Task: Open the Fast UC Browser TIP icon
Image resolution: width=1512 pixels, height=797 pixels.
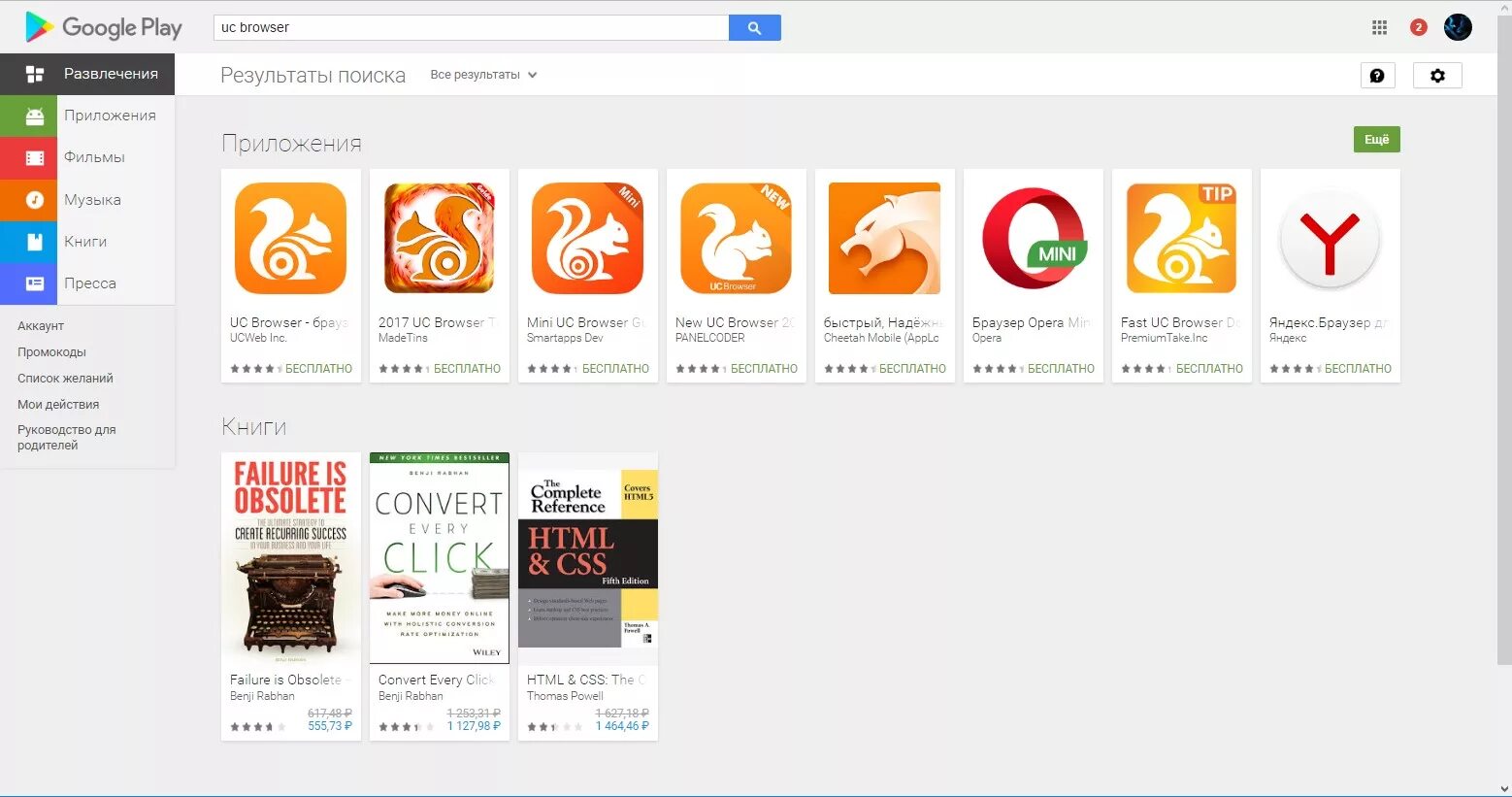Action: (1181, 238)
